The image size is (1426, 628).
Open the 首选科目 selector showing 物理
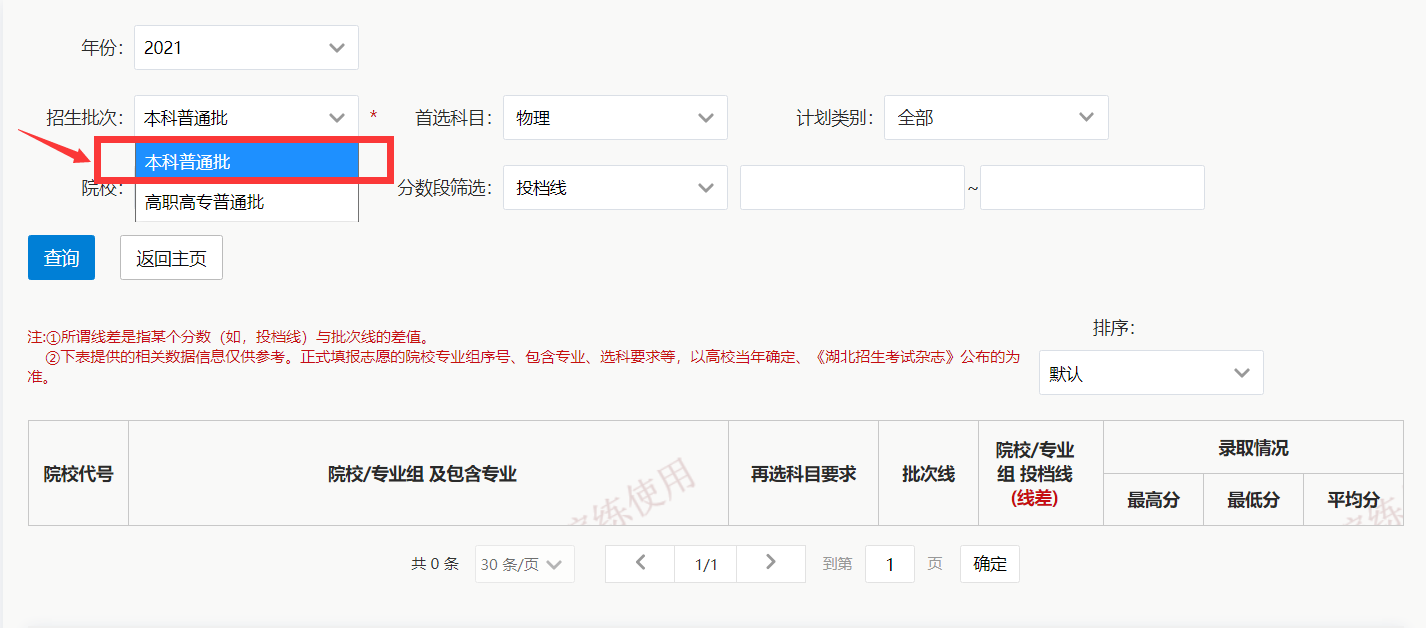[615, 117]
